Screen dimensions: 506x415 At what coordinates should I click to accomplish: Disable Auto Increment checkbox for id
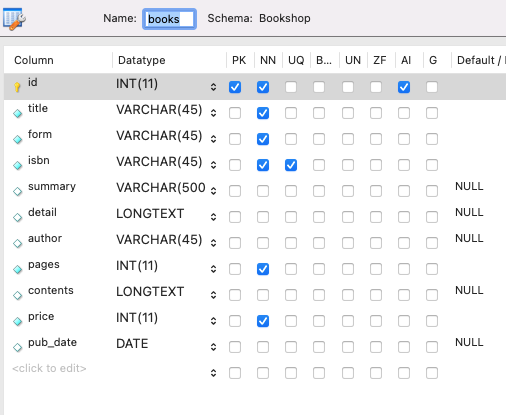(x=404, y=87)
